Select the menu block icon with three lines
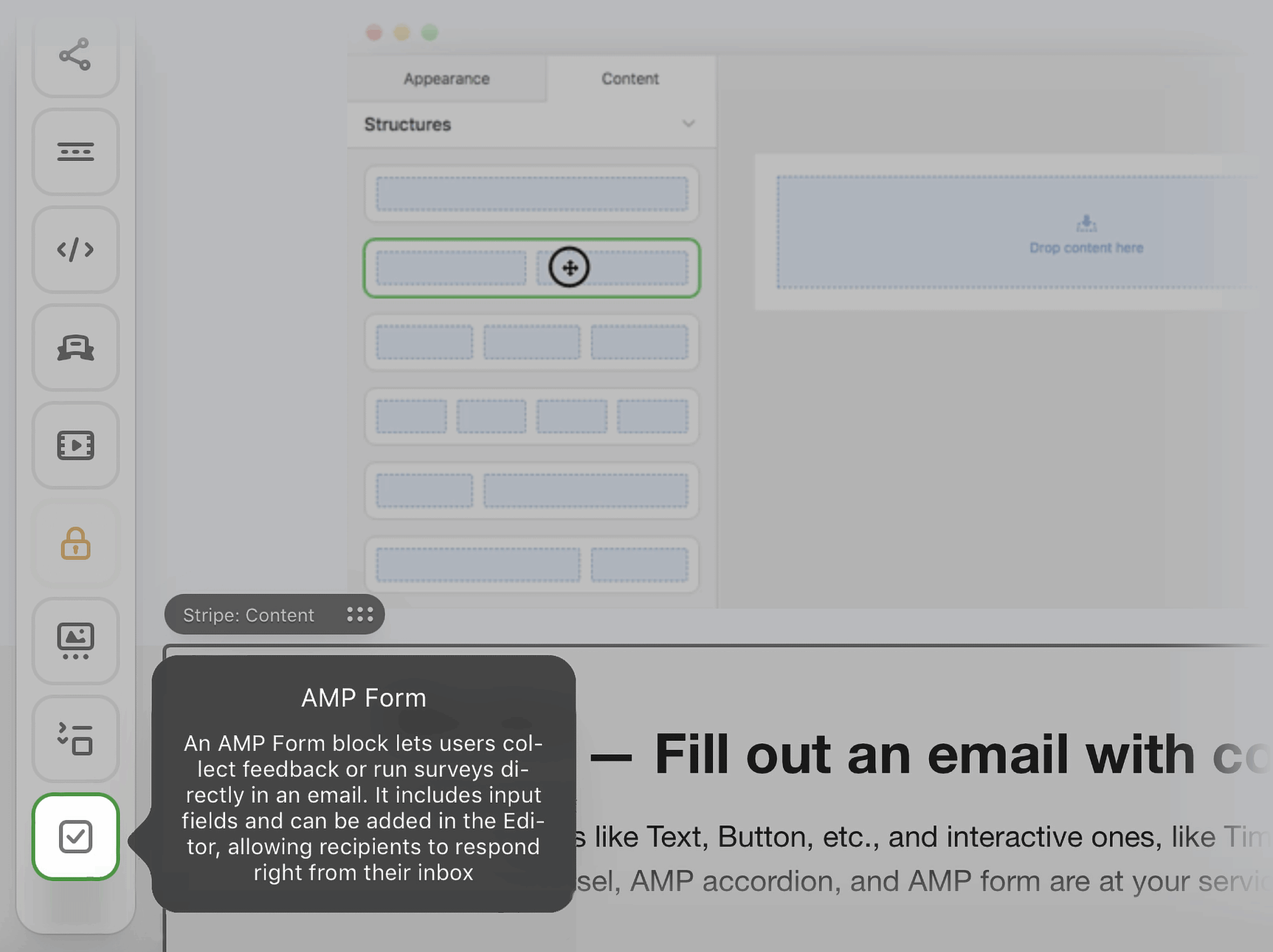This screenshot has width=1273, height=952. coord(75,152)
